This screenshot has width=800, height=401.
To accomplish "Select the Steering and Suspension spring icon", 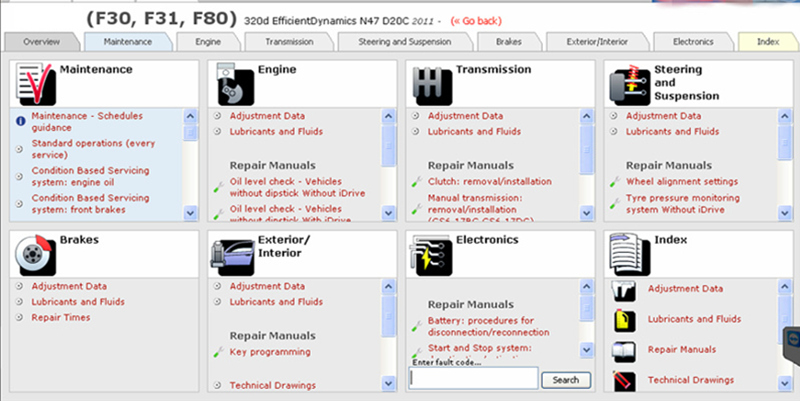I will click(630, 85).
